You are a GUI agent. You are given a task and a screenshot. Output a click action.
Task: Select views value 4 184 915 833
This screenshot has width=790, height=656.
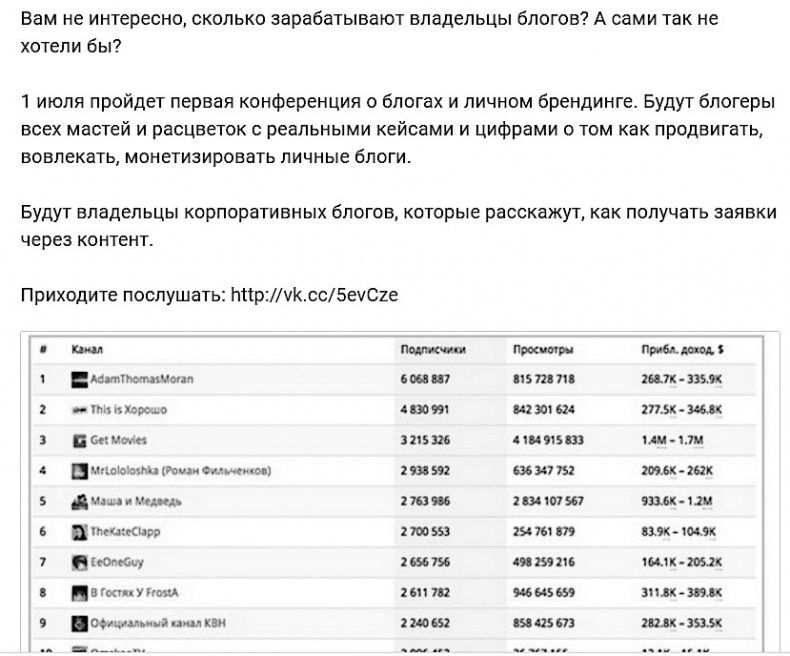click(548, 440)
